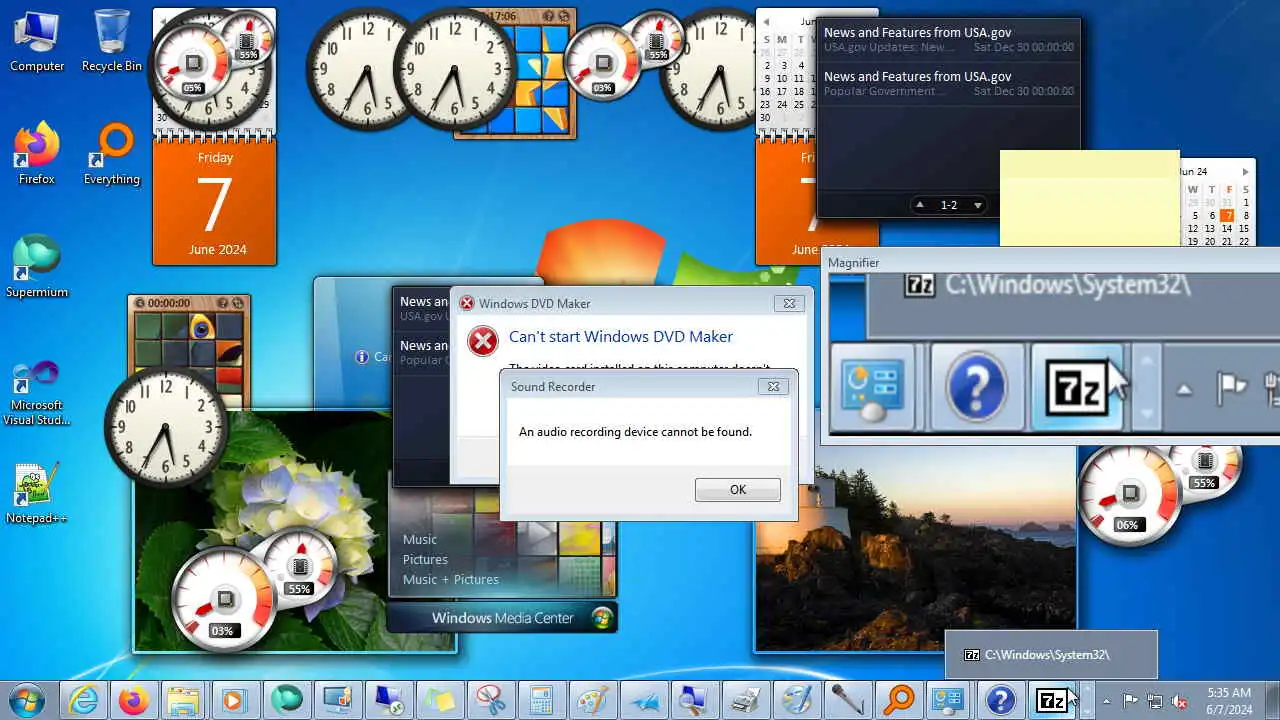Open Windows Media Player taskbar icon
Image resolution: width=1280 pixels, height=720 pixels.
click(x=236, y=701)
